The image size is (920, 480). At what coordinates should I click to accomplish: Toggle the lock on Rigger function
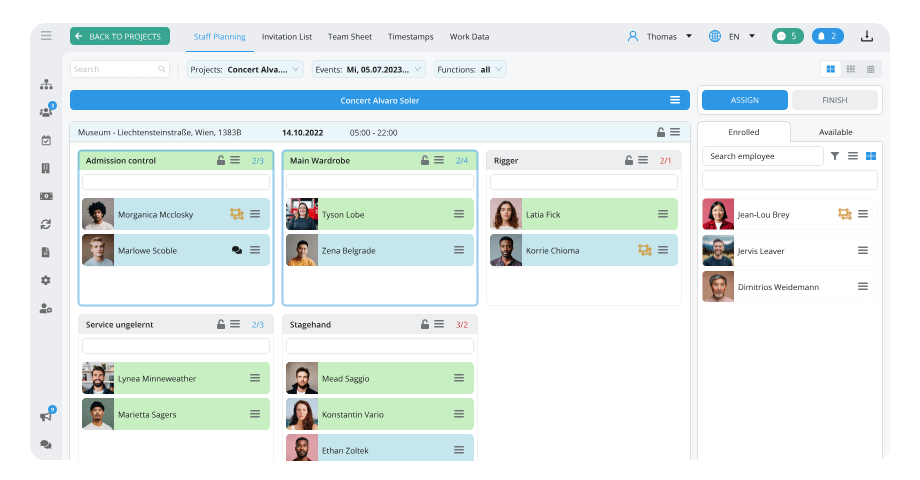(629, 160)
